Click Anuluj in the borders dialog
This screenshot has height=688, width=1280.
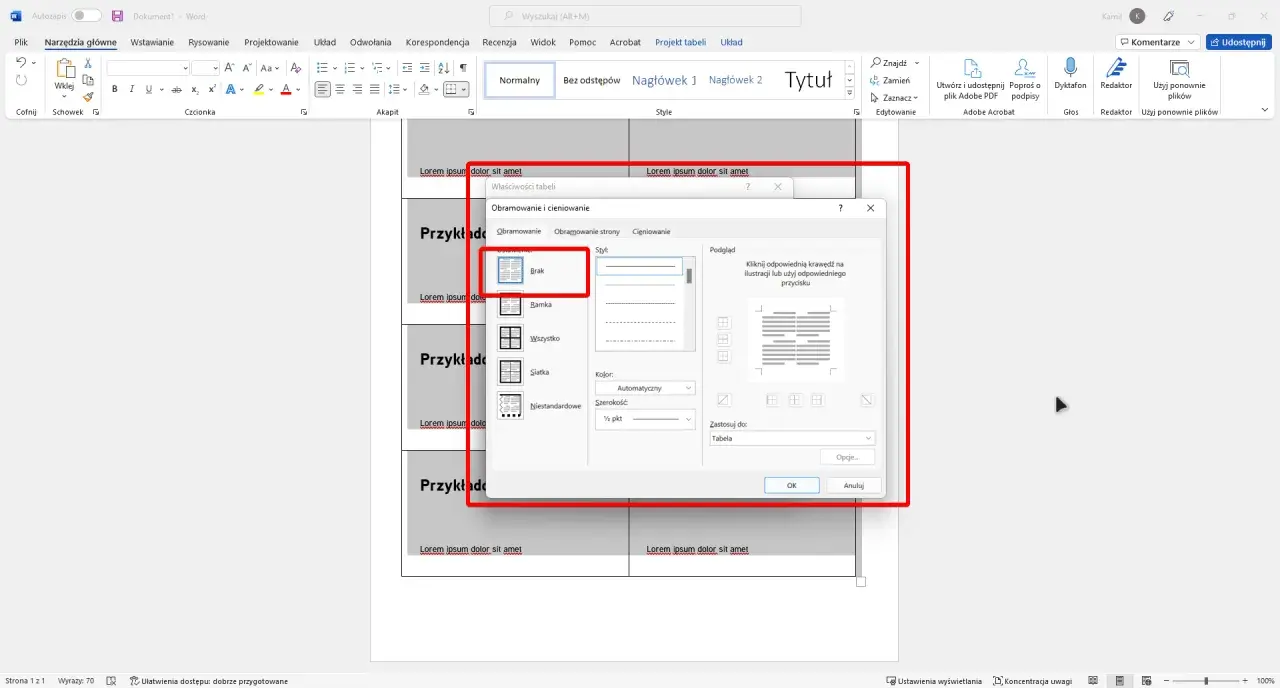point(853,485)
